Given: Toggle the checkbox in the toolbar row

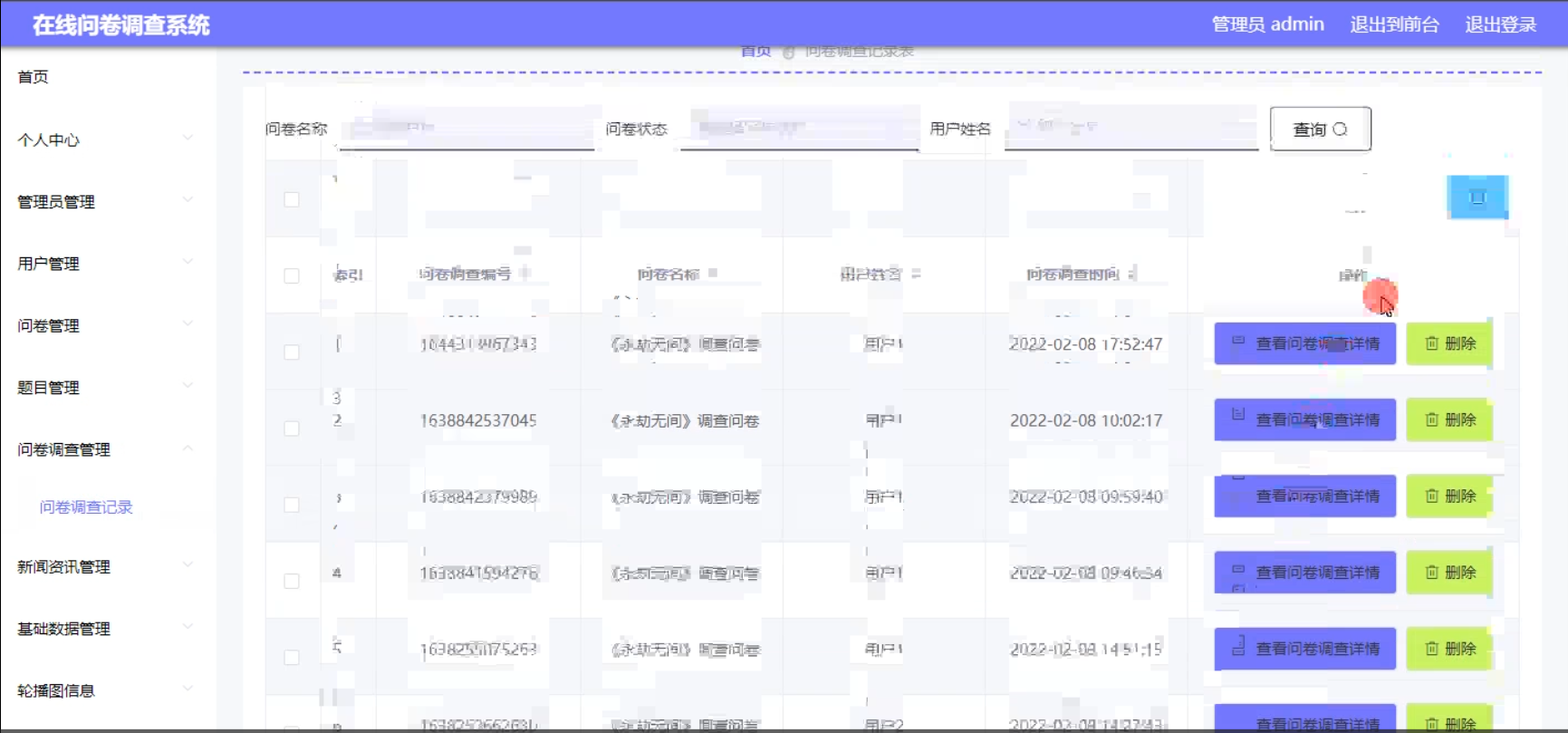Looking at the screenshot, I should click(292, 199).
